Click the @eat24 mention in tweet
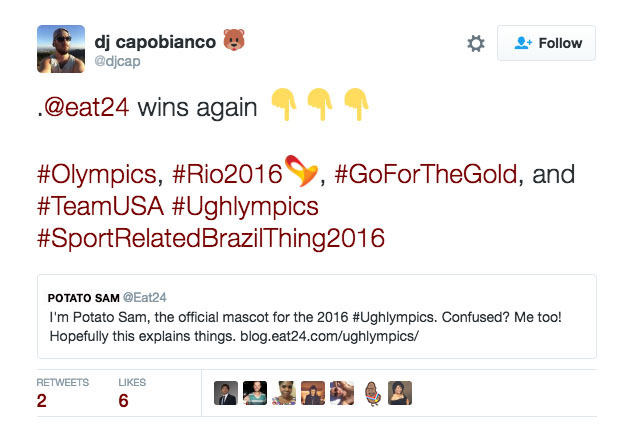 click(x=87, y=108)
